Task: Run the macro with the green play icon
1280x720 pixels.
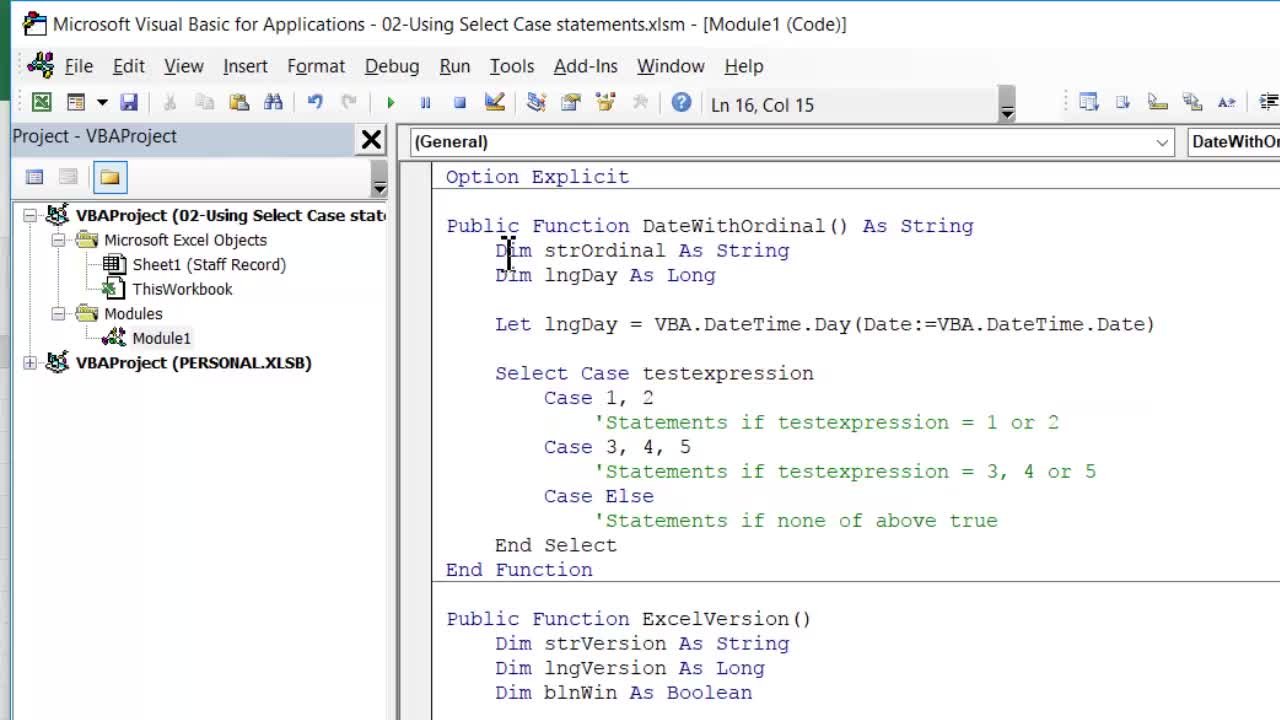Action: (x=391, y=102)
